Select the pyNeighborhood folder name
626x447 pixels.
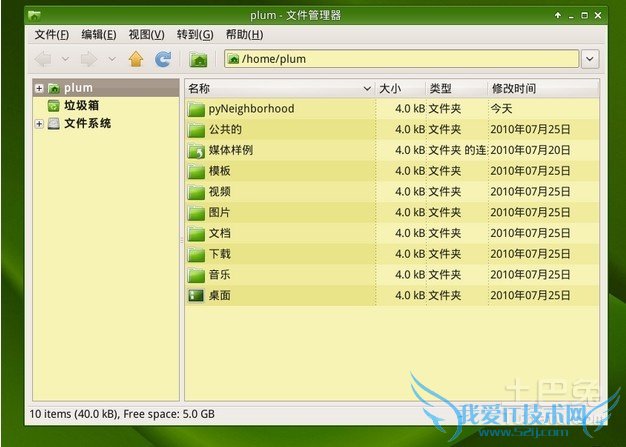(x=252, y=109)
